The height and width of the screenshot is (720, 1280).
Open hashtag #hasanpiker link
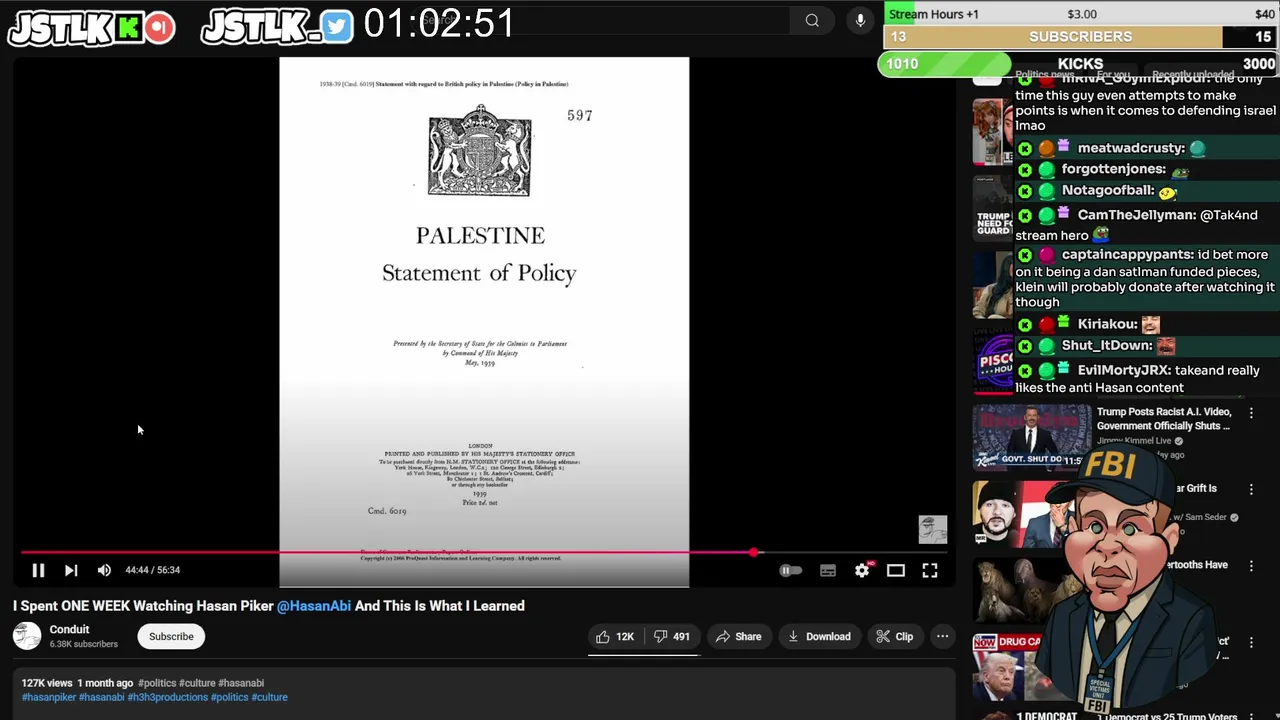[49, 697]
